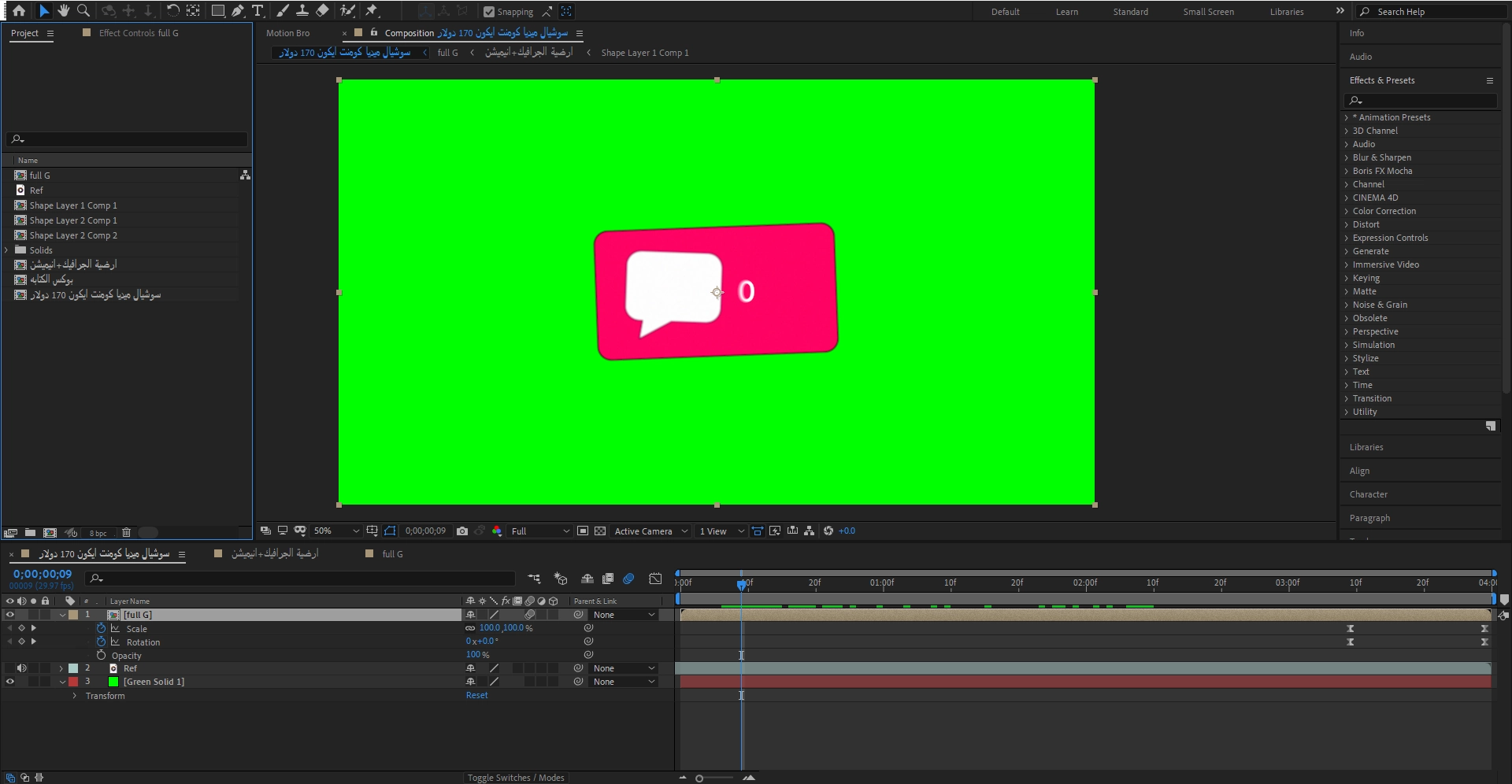Switch to the Small Screen workspace
Image resolution: width=1512 pixels, height=784 pixels.
tap(1208, 12)
